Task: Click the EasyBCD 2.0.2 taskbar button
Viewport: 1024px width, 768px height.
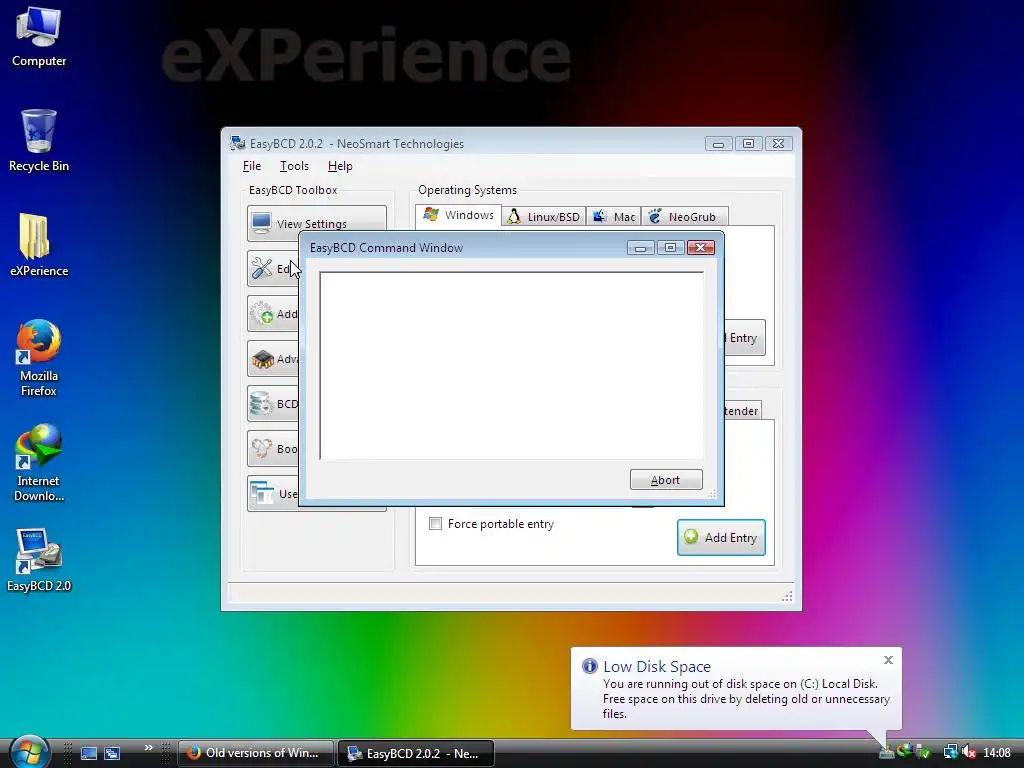Action: click(x=416, y=753)
